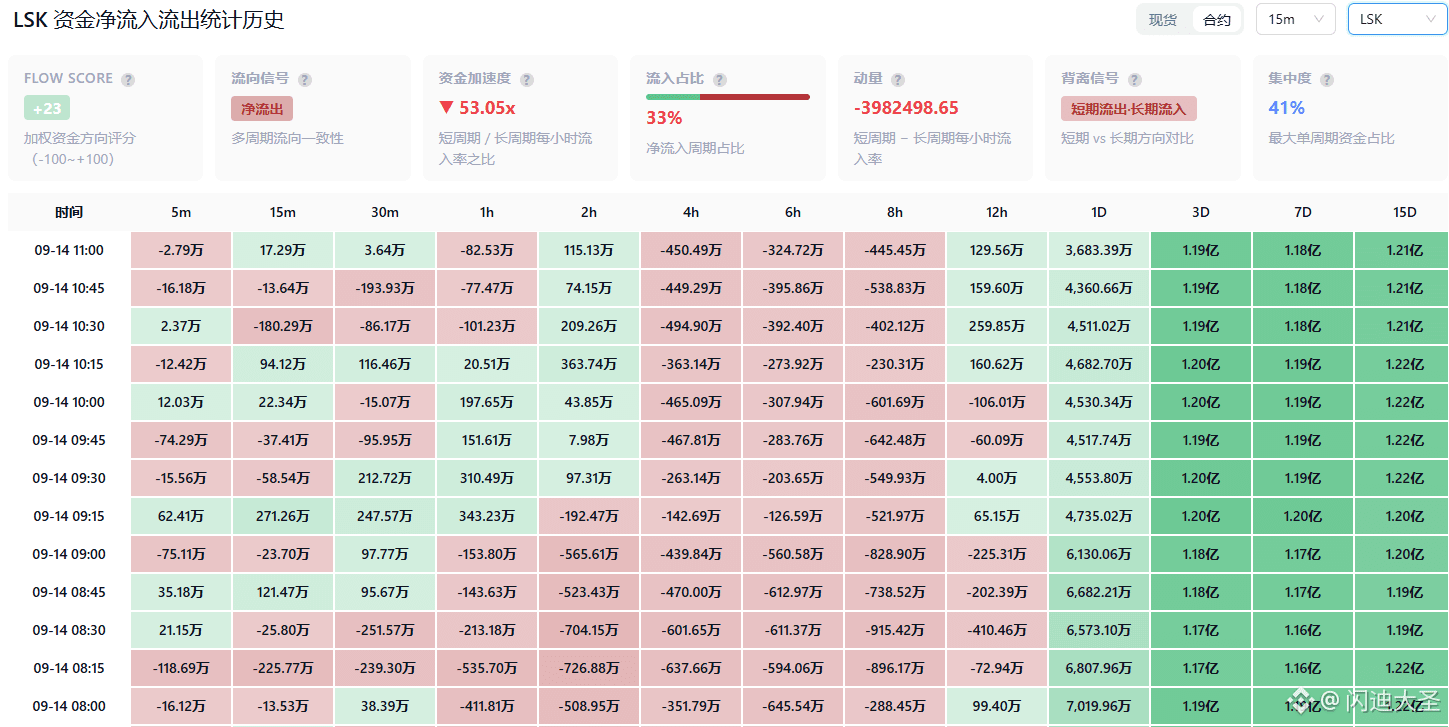Expand the LSK coin selector
Viewport: 1449px width, 727px height.
(1397, 19)
